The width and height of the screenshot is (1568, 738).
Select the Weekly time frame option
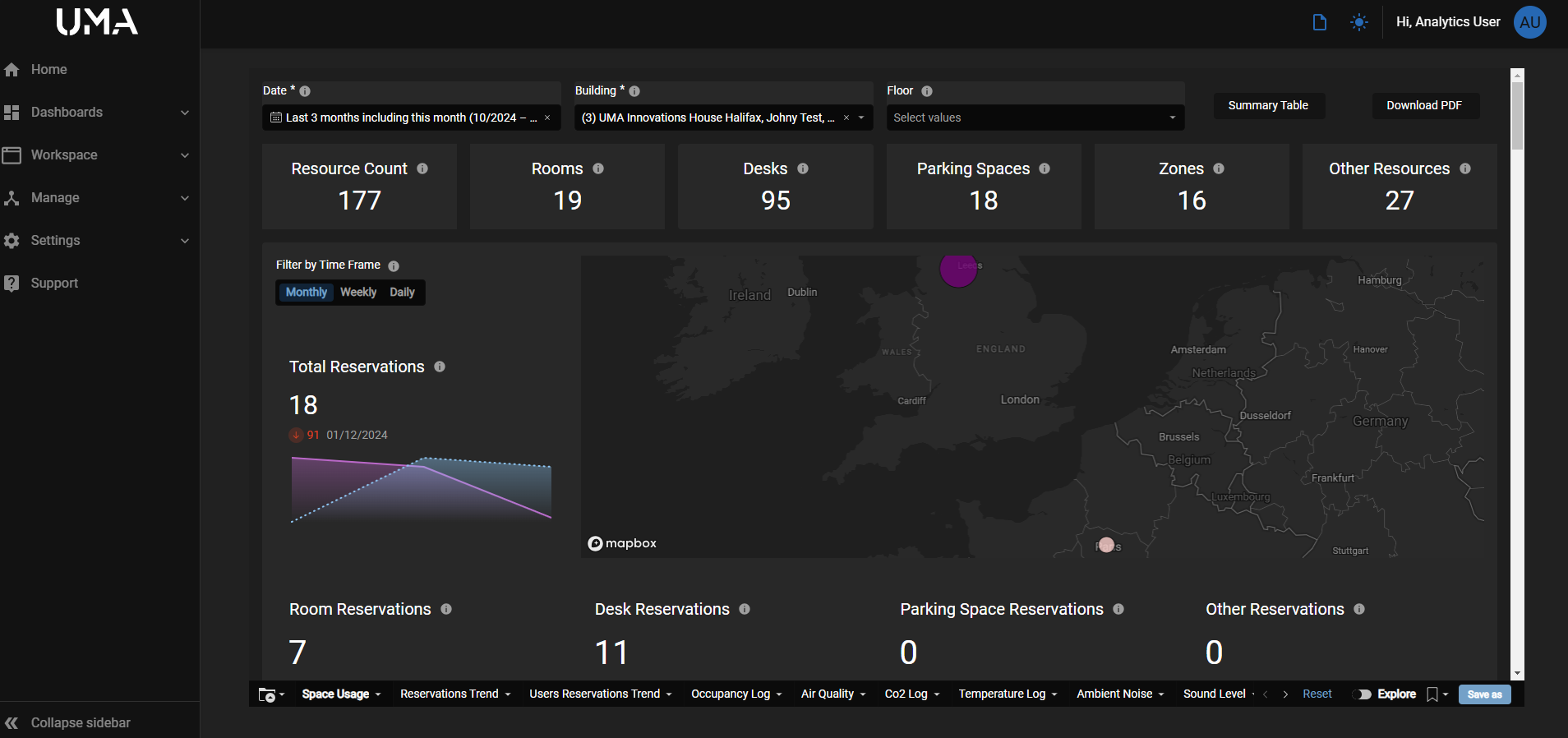click(x=358, y=293)
